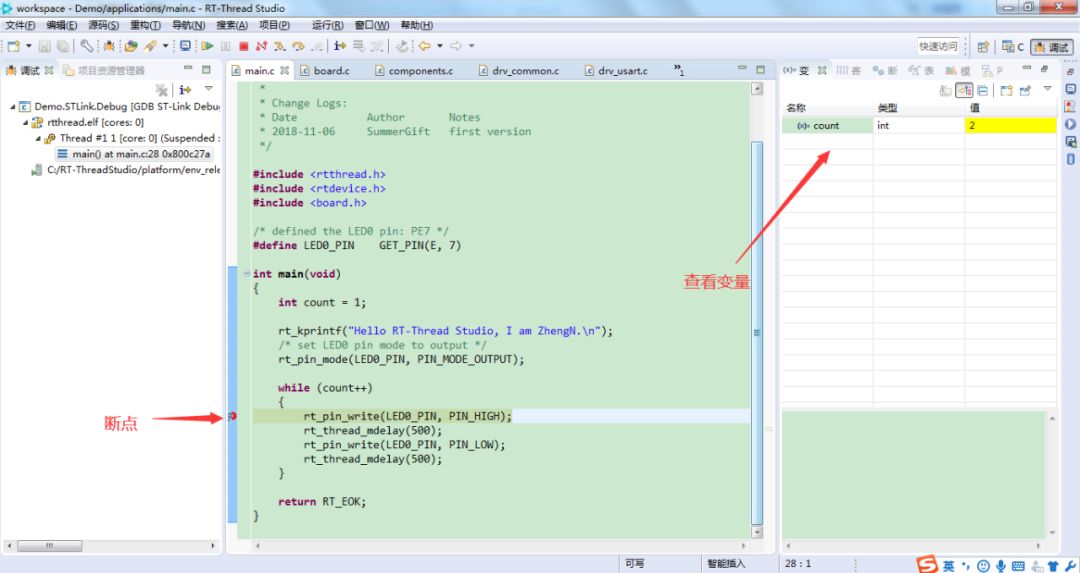This screenshot has width=1080, height=573.
Task: Click the red Terminate debug button
Action: (243, 46)
